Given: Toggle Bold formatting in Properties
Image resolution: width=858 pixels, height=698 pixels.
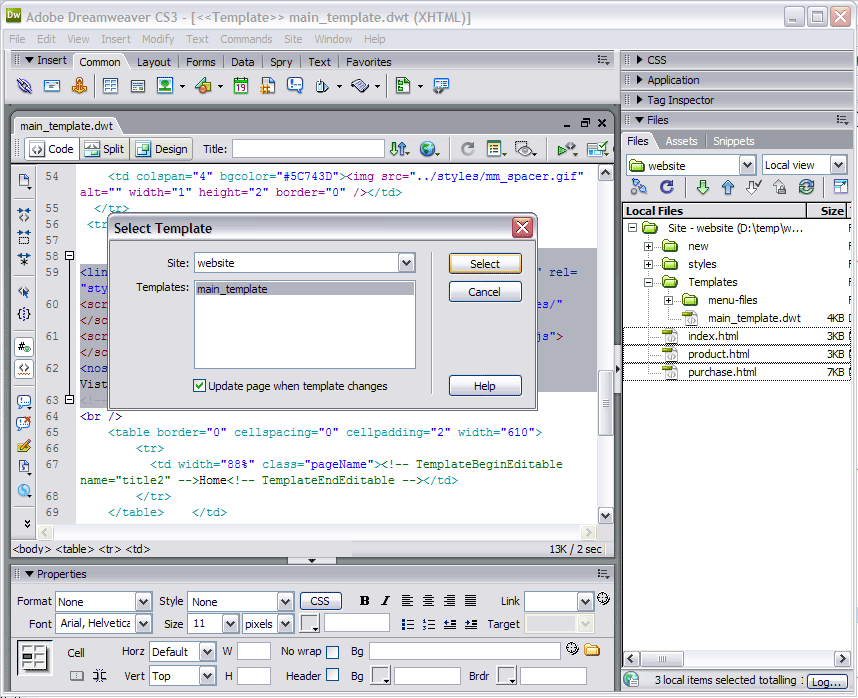Looking at the screenshot, I should 364,601.
